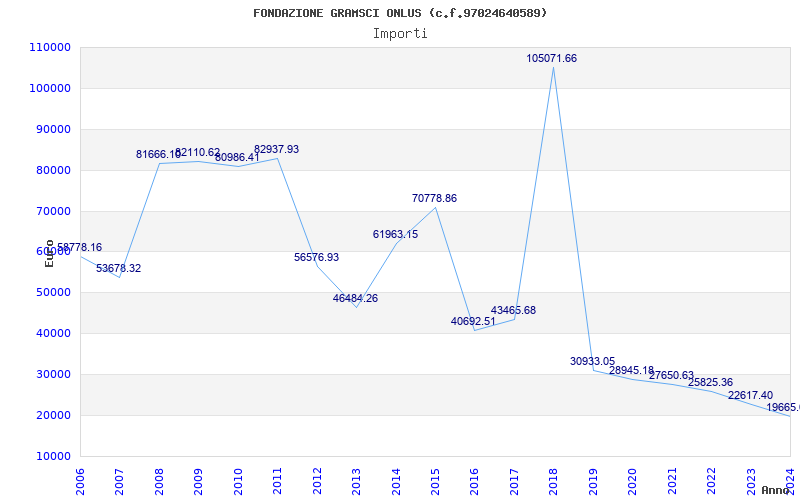Click data label 70778.86

pyautogui.click(x=435, y=198)
